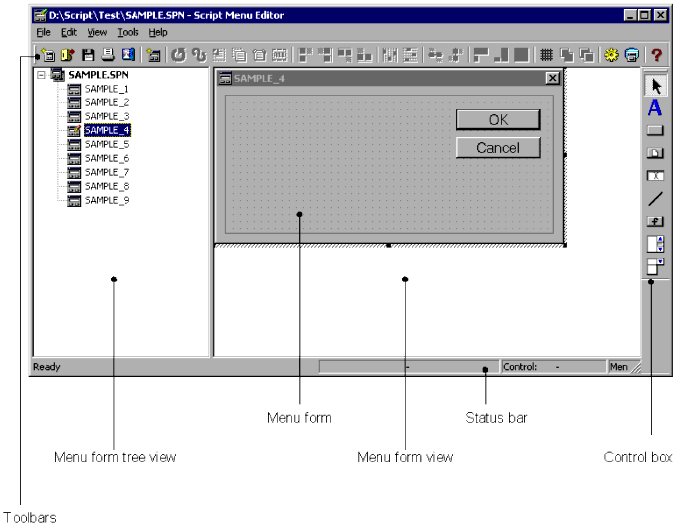Select the combo box control tool
683x532 pixels.
[x=655, y=266]
